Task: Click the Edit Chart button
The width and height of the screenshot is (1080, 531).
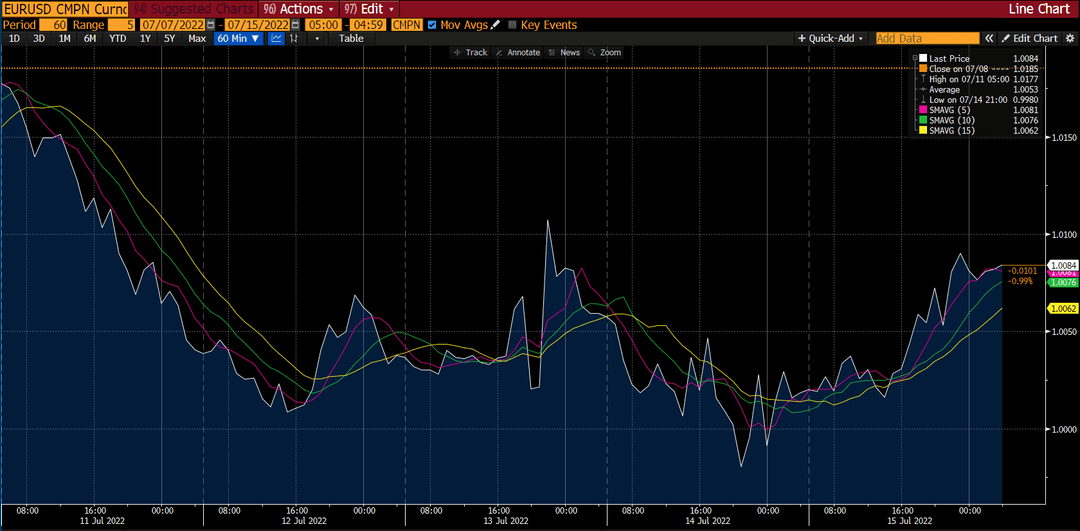Action: point(1029,39)
